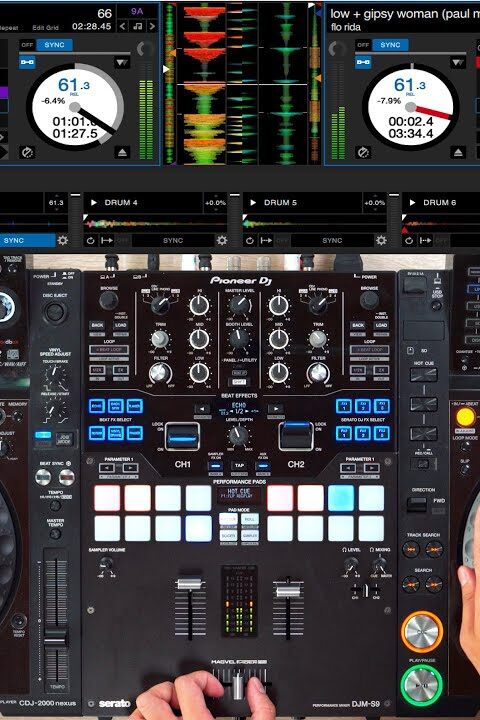The width and height of the screenshot is (480, 720).
Task: Select ROLL pad mode button
Action: (249, 519)
